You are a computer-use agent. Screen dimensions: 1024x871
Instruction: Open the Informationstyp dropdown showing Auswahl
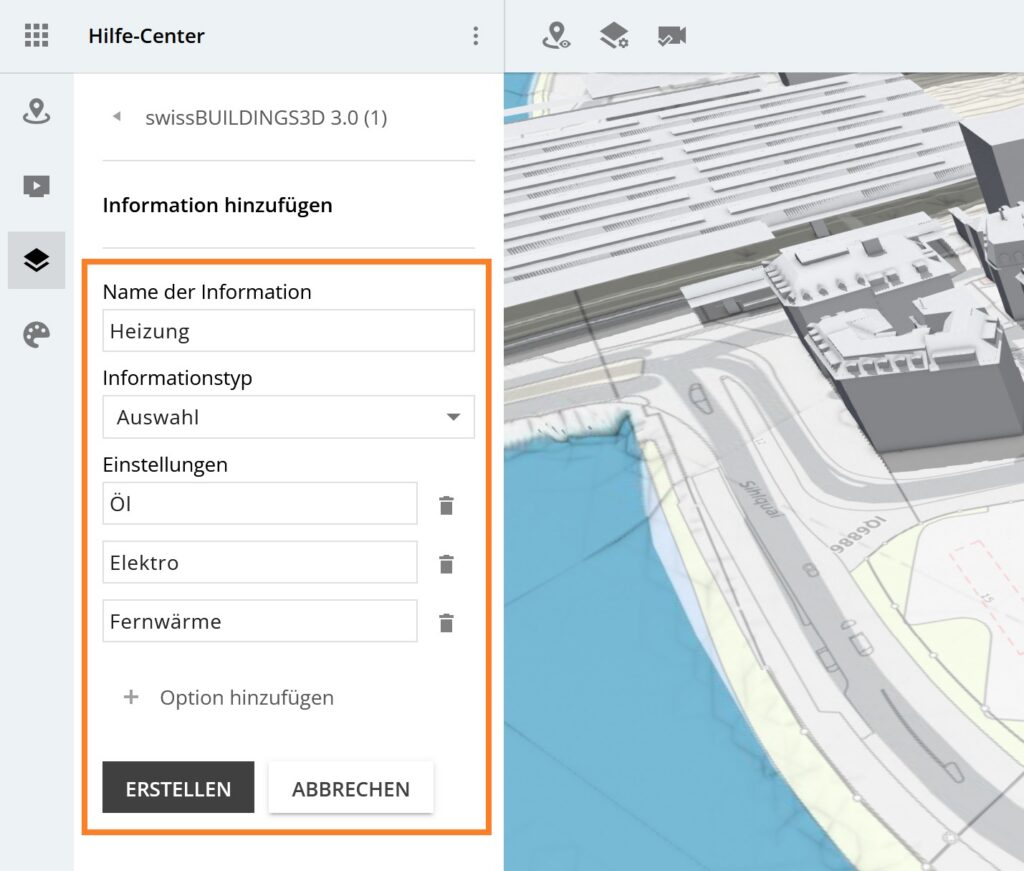point(288,417)
